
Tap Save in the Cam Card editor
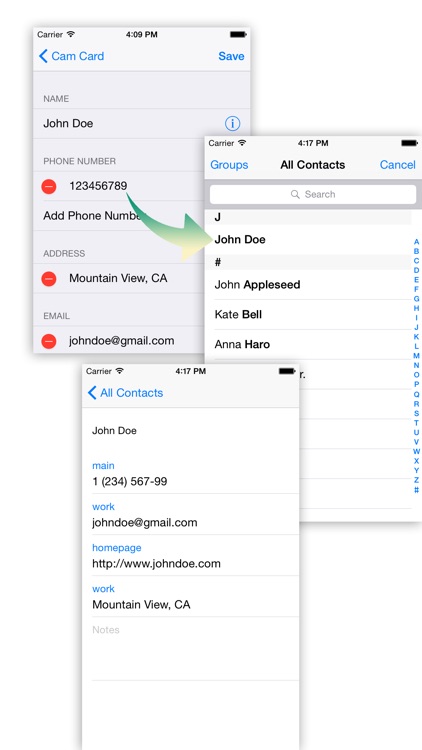[231, 56]
